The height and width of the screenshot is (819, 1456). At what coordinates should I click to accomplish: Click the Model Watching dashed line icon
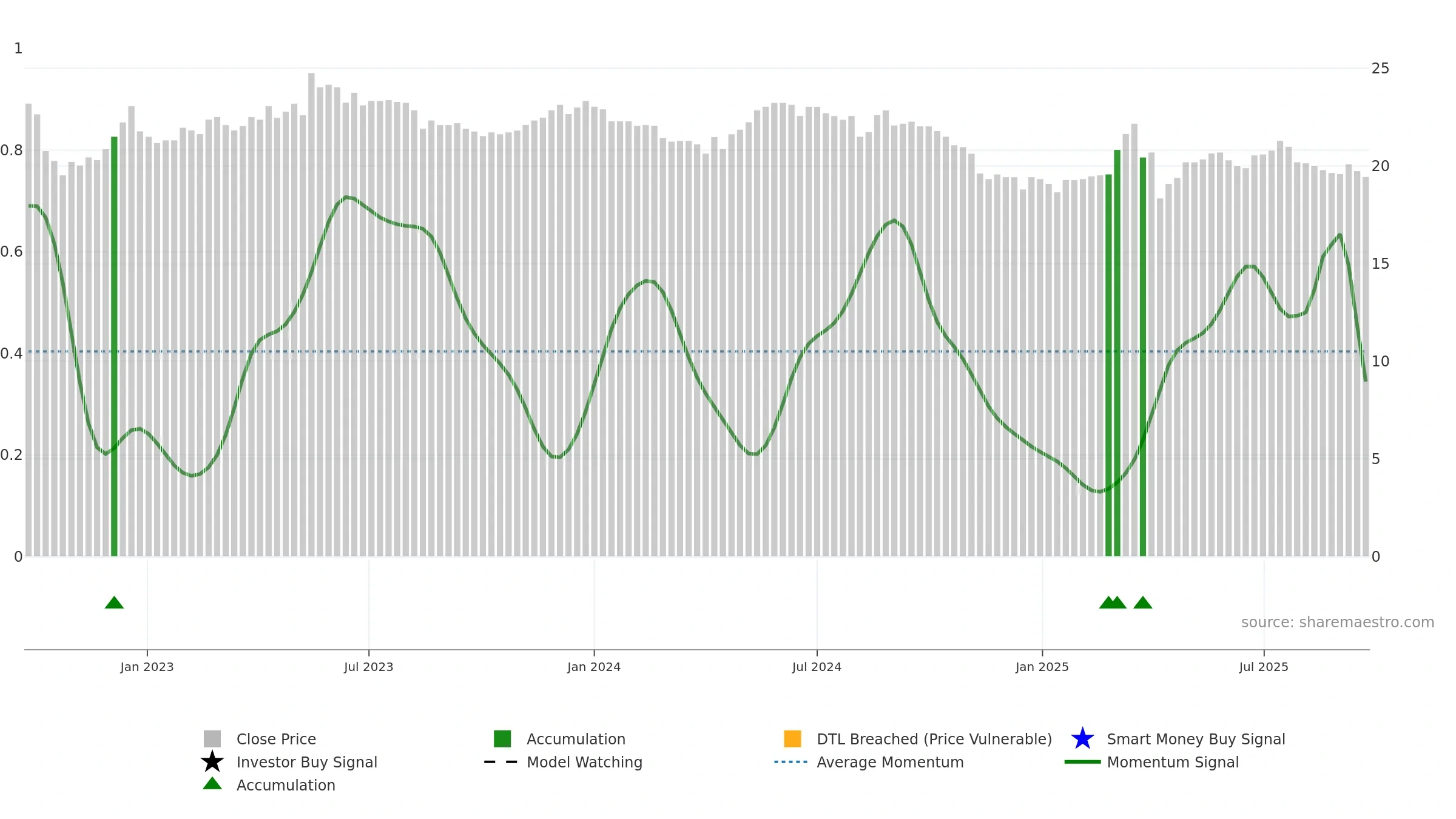point(501,762)
